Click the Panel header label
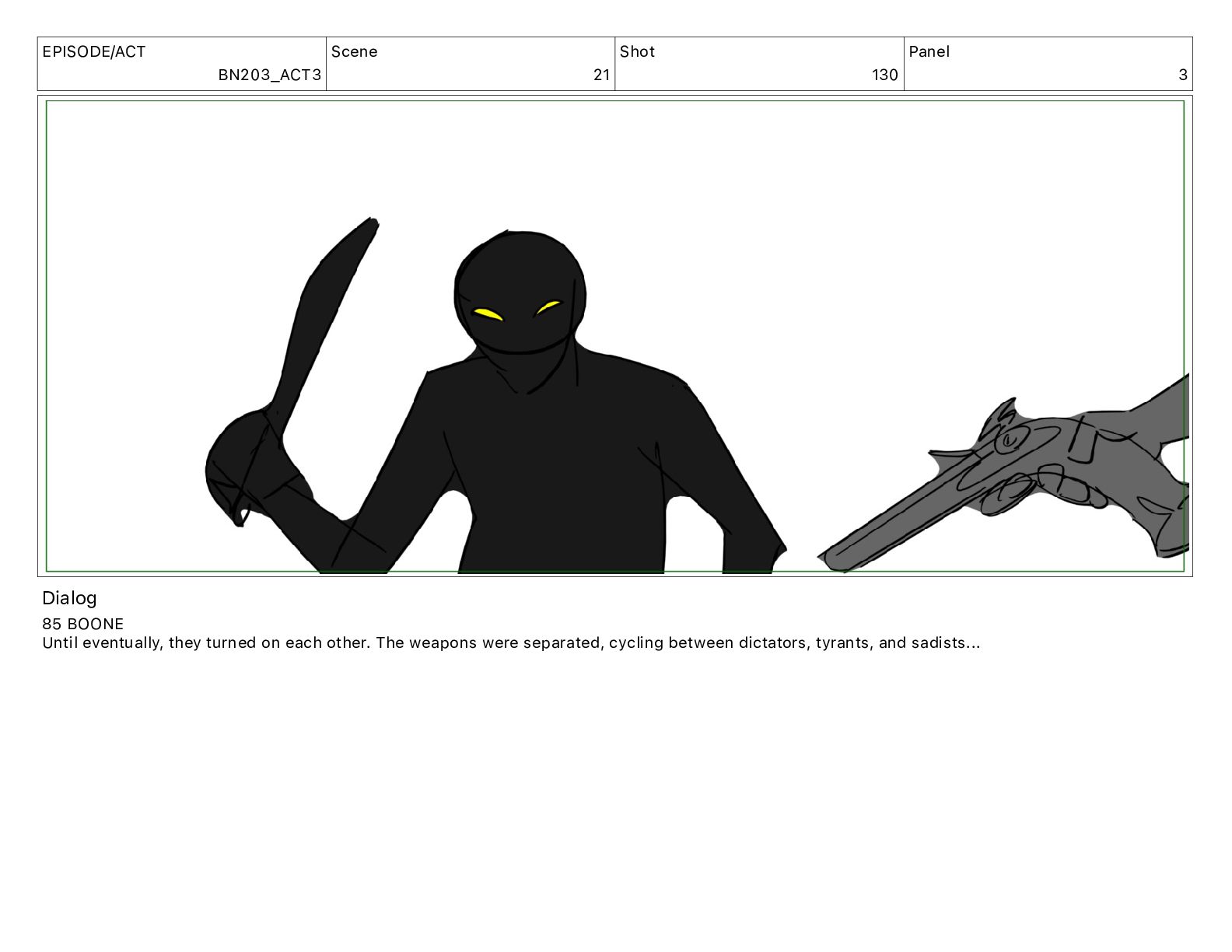This screenshot has width=1232, height=952. (929, 52)
